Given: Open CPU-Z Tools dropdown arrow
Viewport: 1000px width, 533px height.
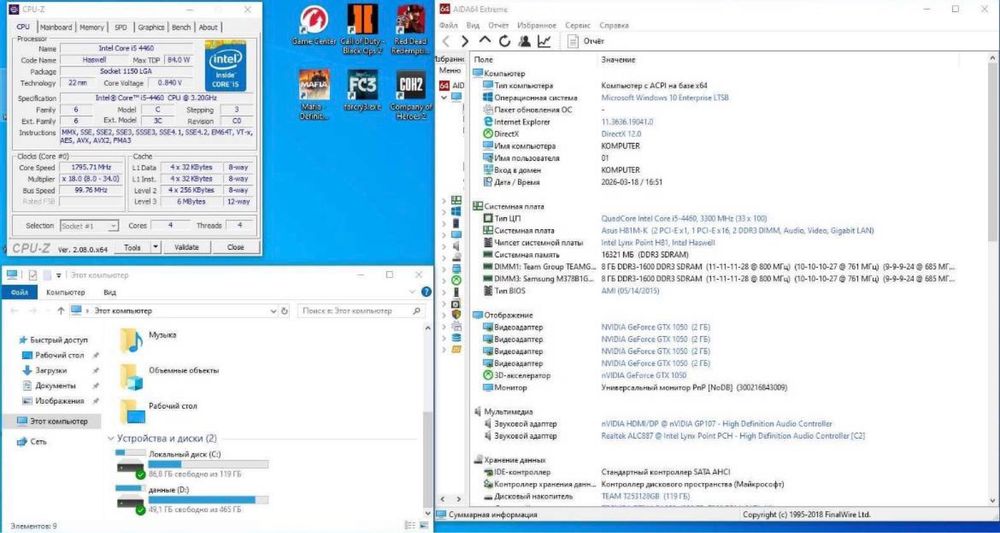Looking at the screenshot, I should 155,247.
